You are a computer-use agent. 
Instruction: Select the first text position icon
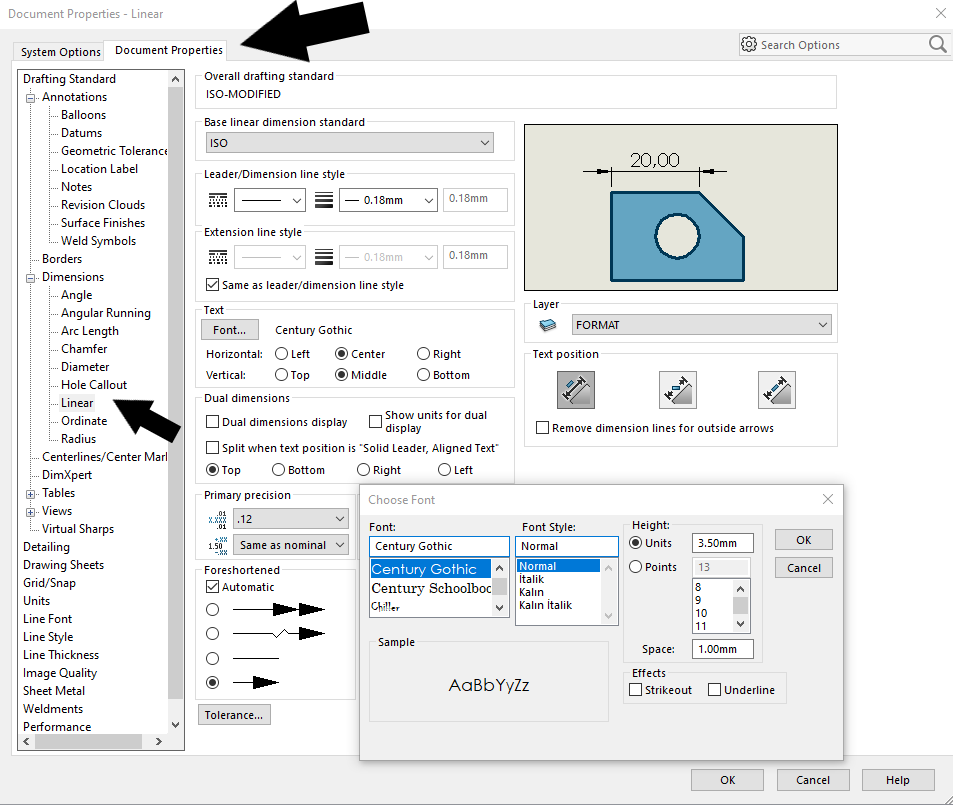(x=576, y=390)
